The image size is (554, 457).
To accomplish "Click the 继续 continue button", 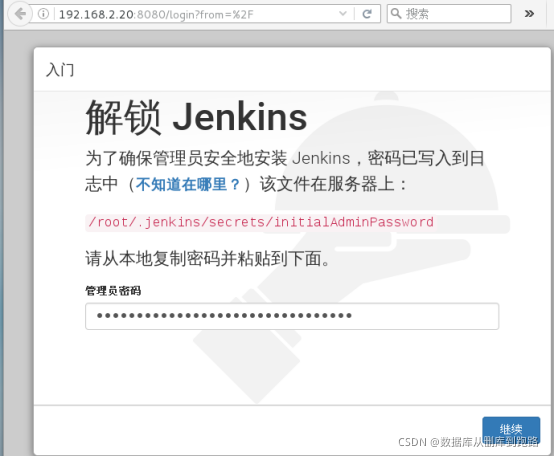I will (x=511, y=430).
